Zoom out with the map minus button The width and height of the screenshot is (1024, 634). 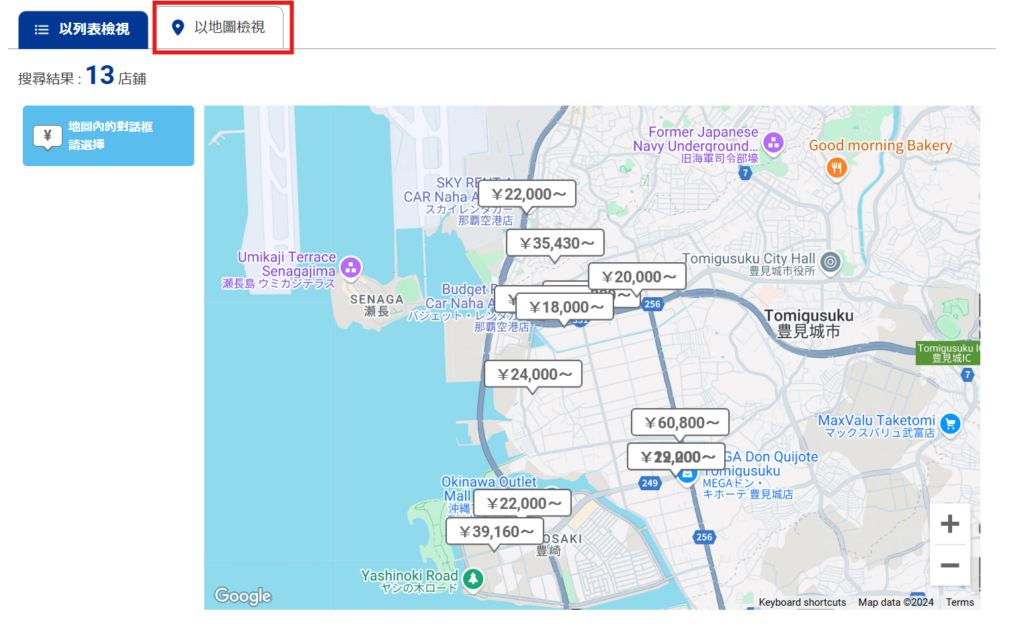[950, 565]
